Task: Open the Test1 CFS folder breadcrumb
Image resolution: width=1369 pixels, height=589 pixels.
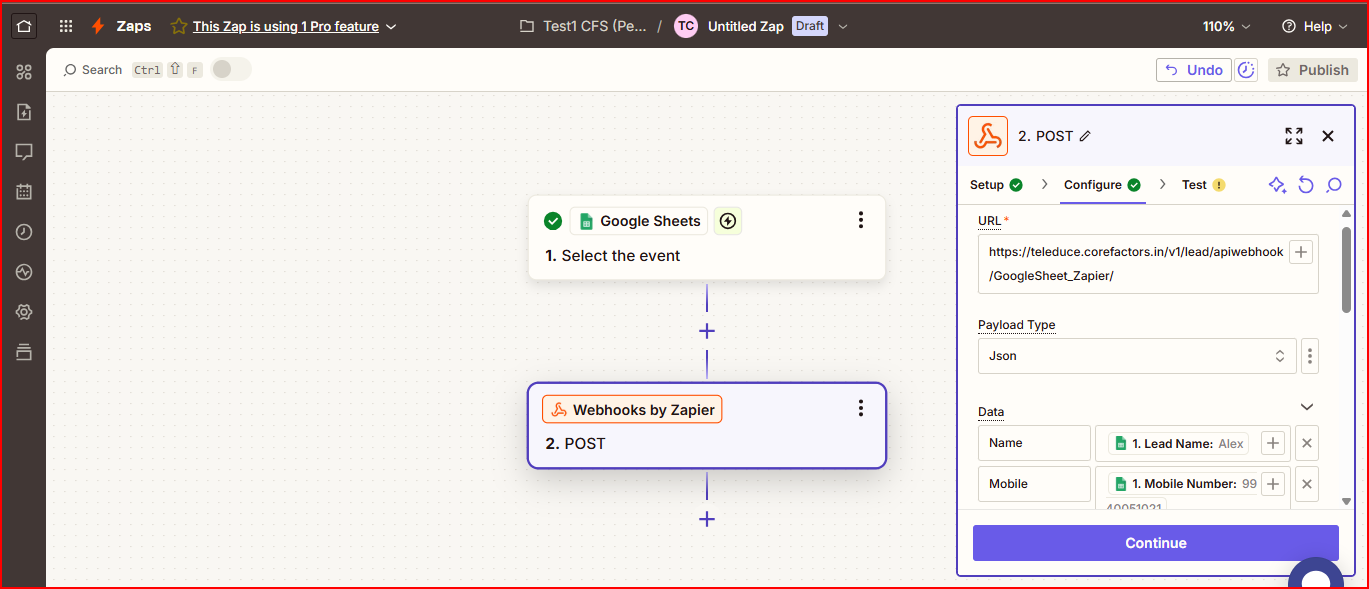Action: pyautogui.click(x=584, y=27)
